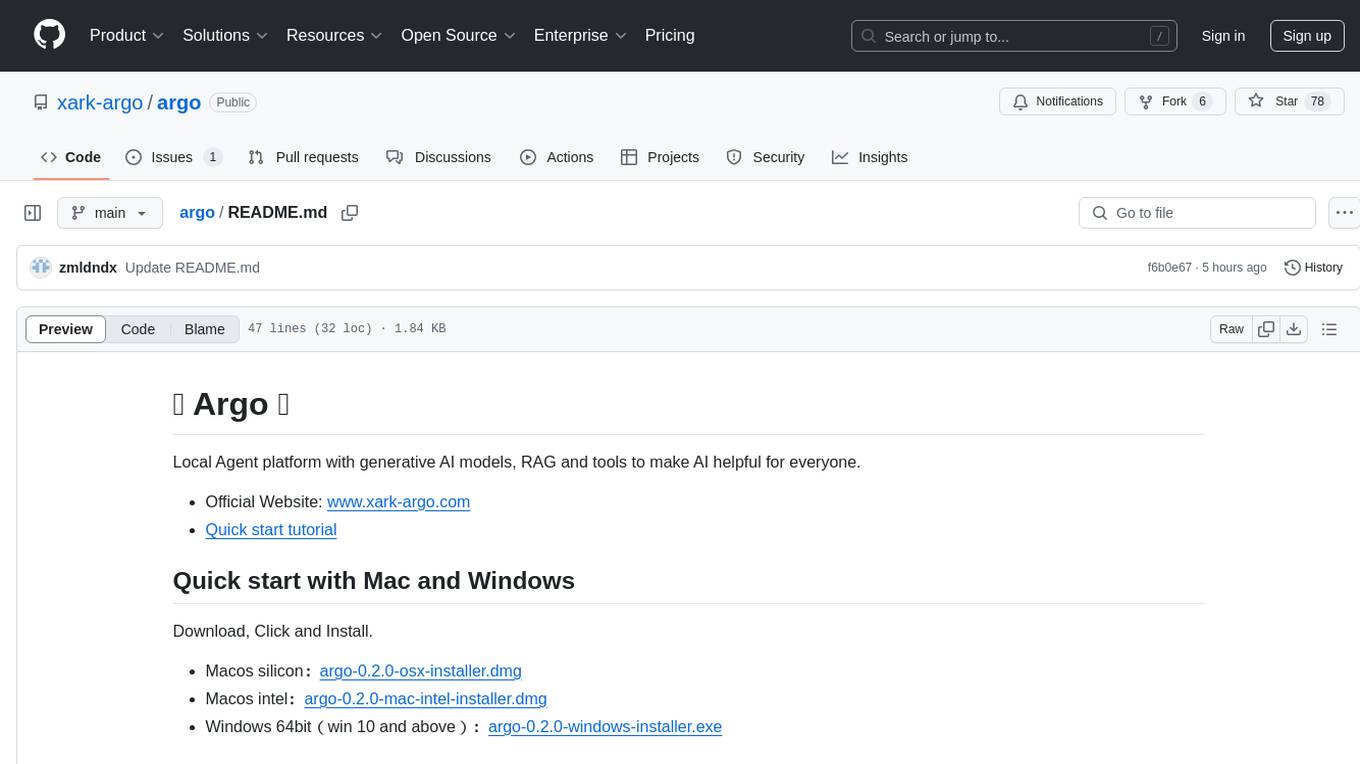
Task: Open the Discussions tab
Action: coord(439,157)
